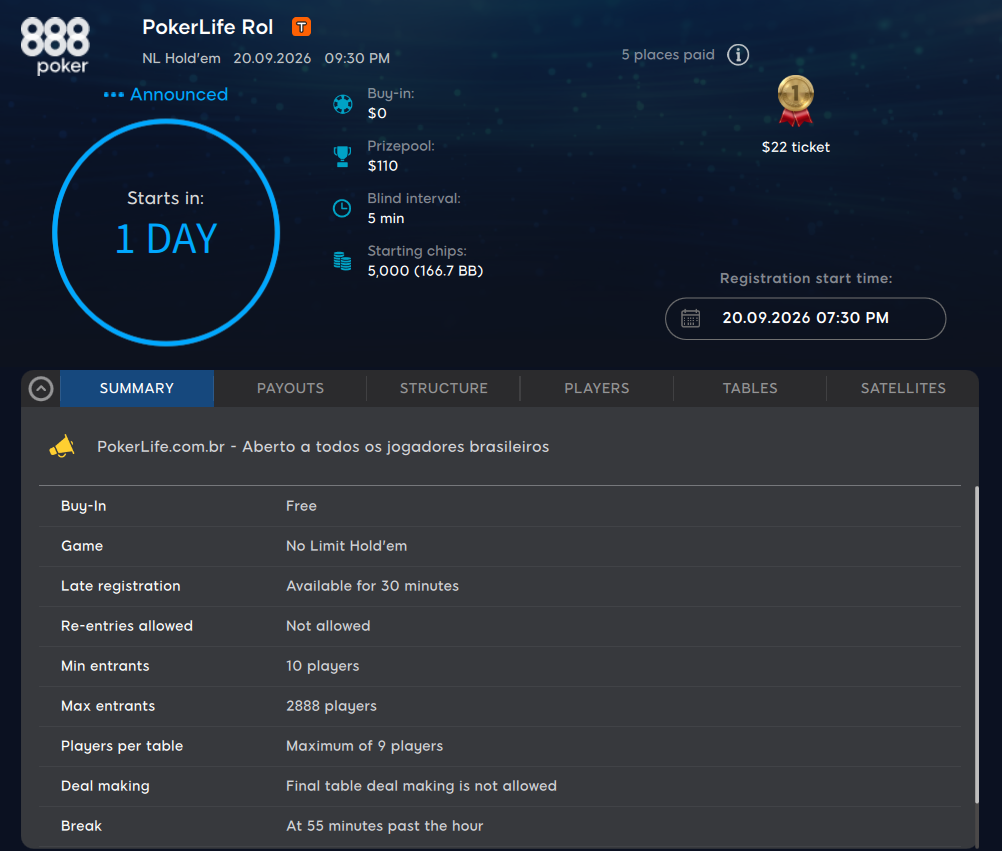Click the orange tournament T badge

[302, 27]
